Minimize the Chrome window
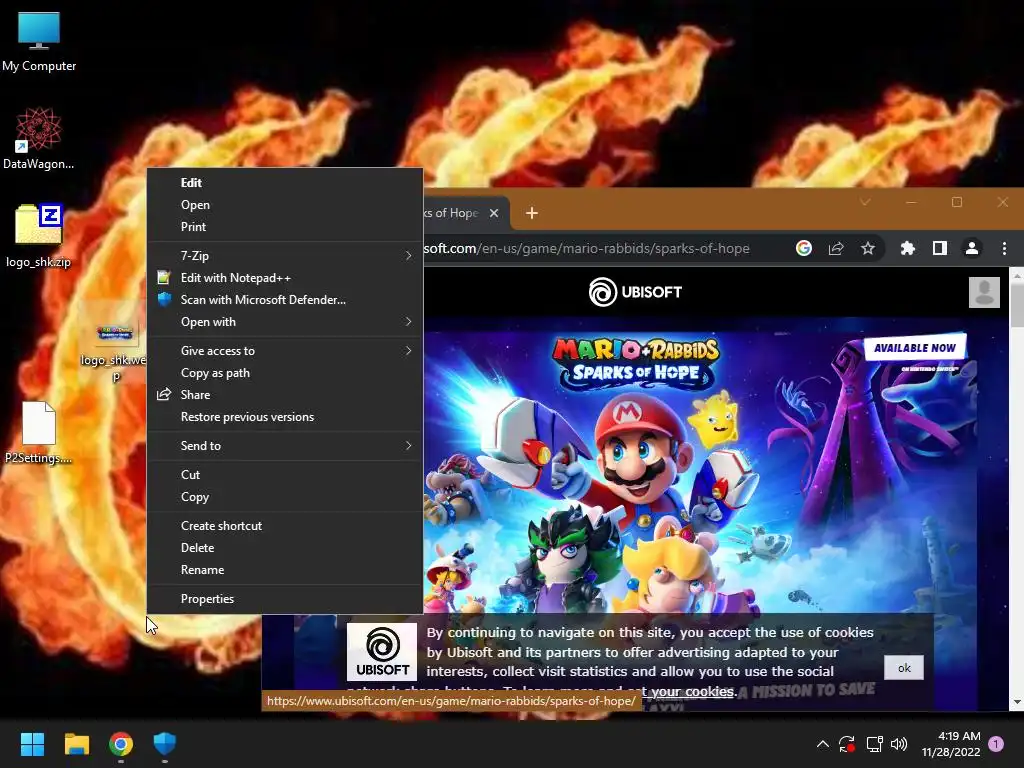Viewport: 1024px width, 768px height. (x=911, y=202)
